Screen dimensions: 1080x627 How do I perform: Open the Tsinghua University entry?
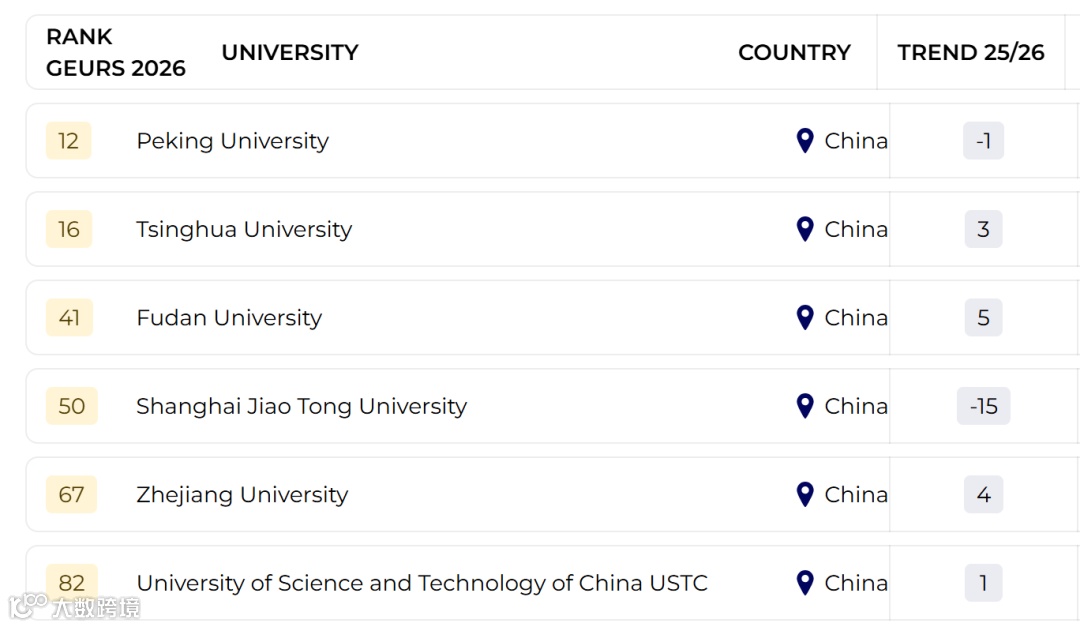(x=244, y=229)
